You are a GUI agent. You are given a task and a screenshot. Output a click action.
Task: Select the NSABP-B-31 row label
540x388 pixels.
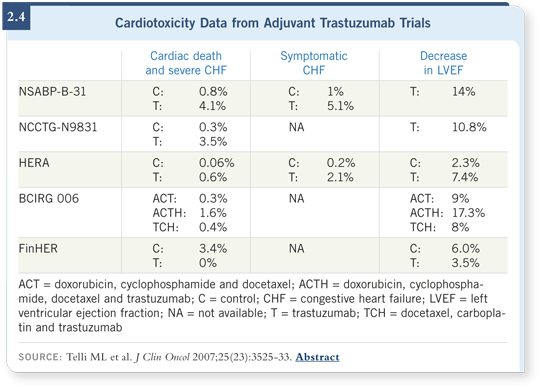click(52, 92)
